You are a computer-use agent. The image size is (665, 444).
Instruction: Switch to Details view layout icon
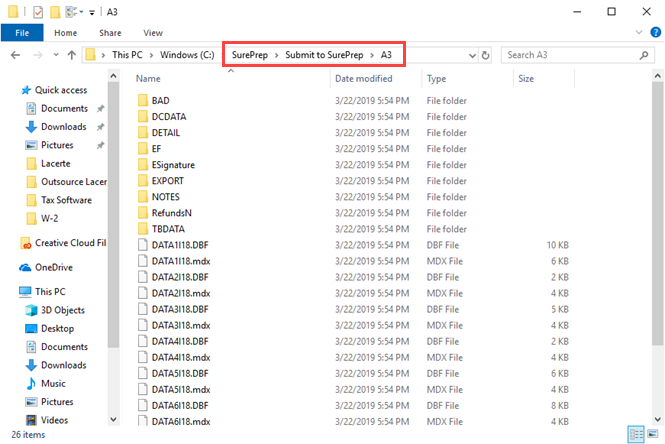click(x=636, y=434)
